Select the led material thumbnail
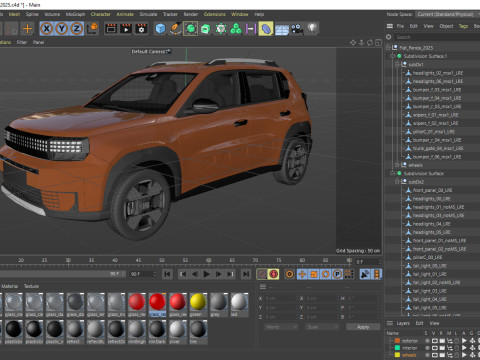Screen dimensions: 480x360 (239, 305)
